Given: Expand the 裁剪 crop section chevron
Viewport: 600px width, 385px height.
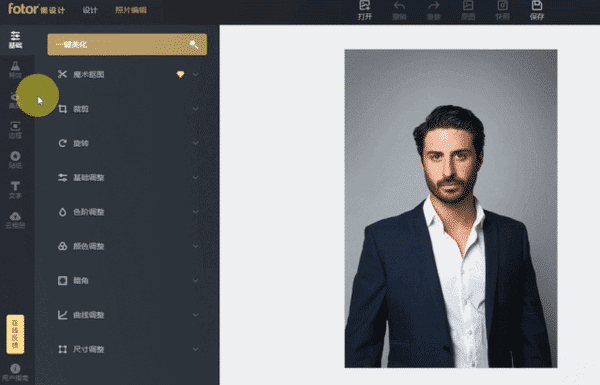Looking at the screenshot, I should [196, 109].
